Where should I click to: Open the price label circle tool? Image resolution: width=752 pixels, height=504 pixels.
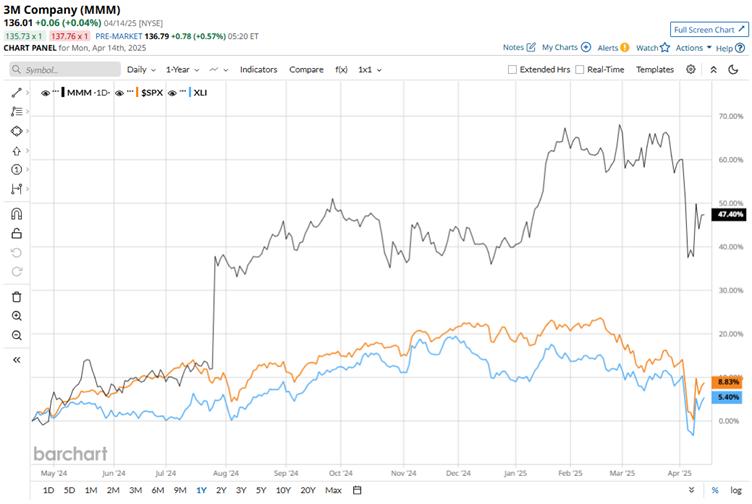coord(16,169)
